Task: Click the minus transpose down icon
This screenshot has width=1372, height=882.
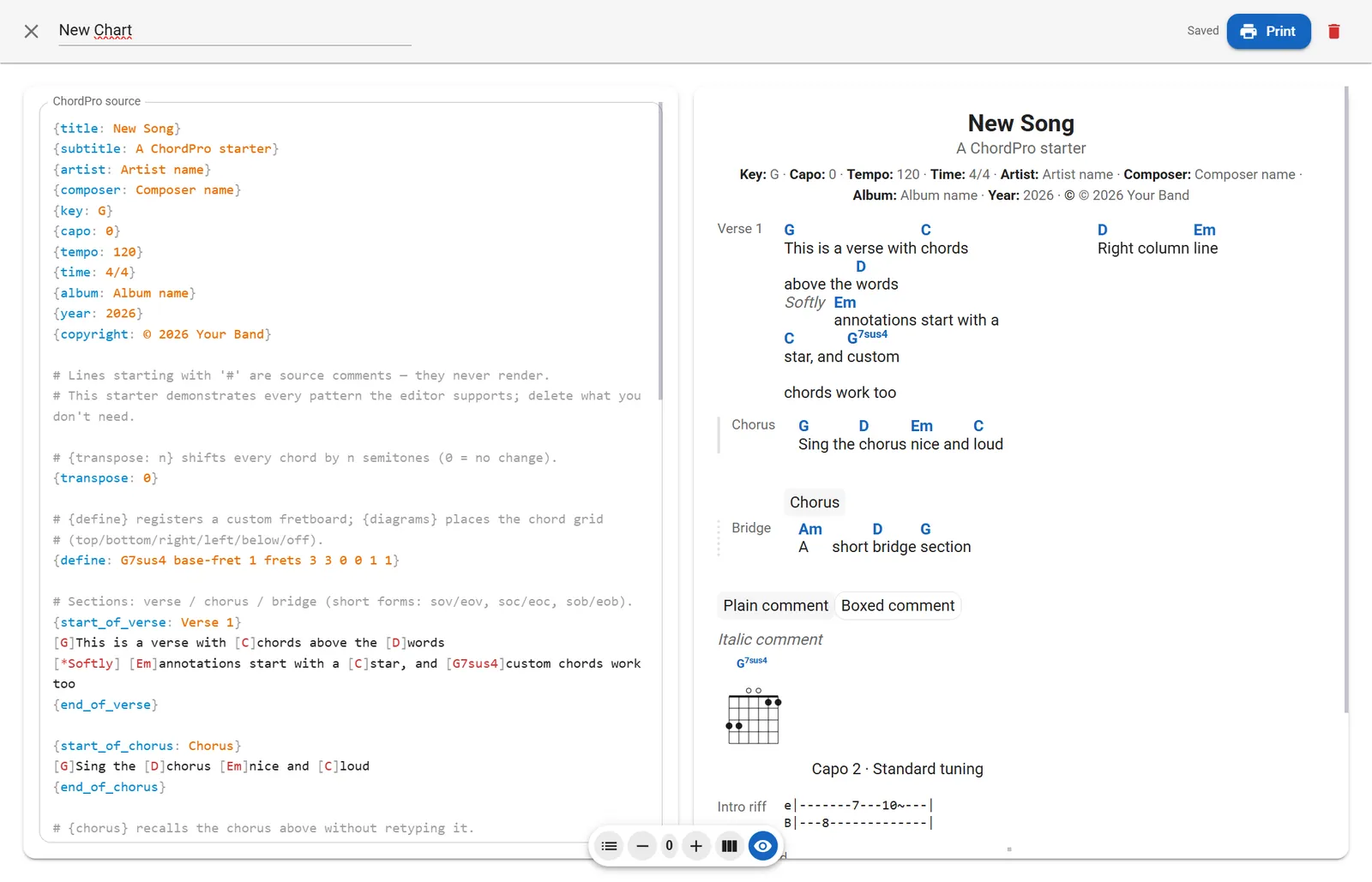Action: tap(642, 846)
